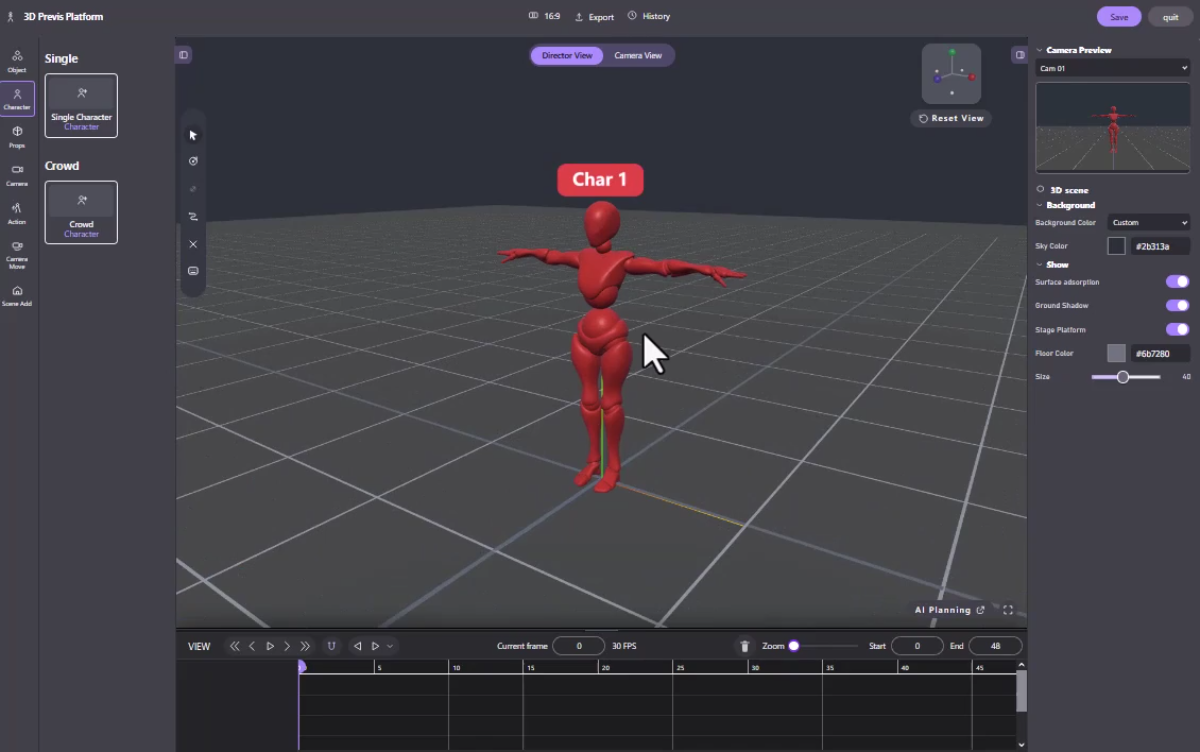Open the playback options dropdown arrow

(390, 646)
